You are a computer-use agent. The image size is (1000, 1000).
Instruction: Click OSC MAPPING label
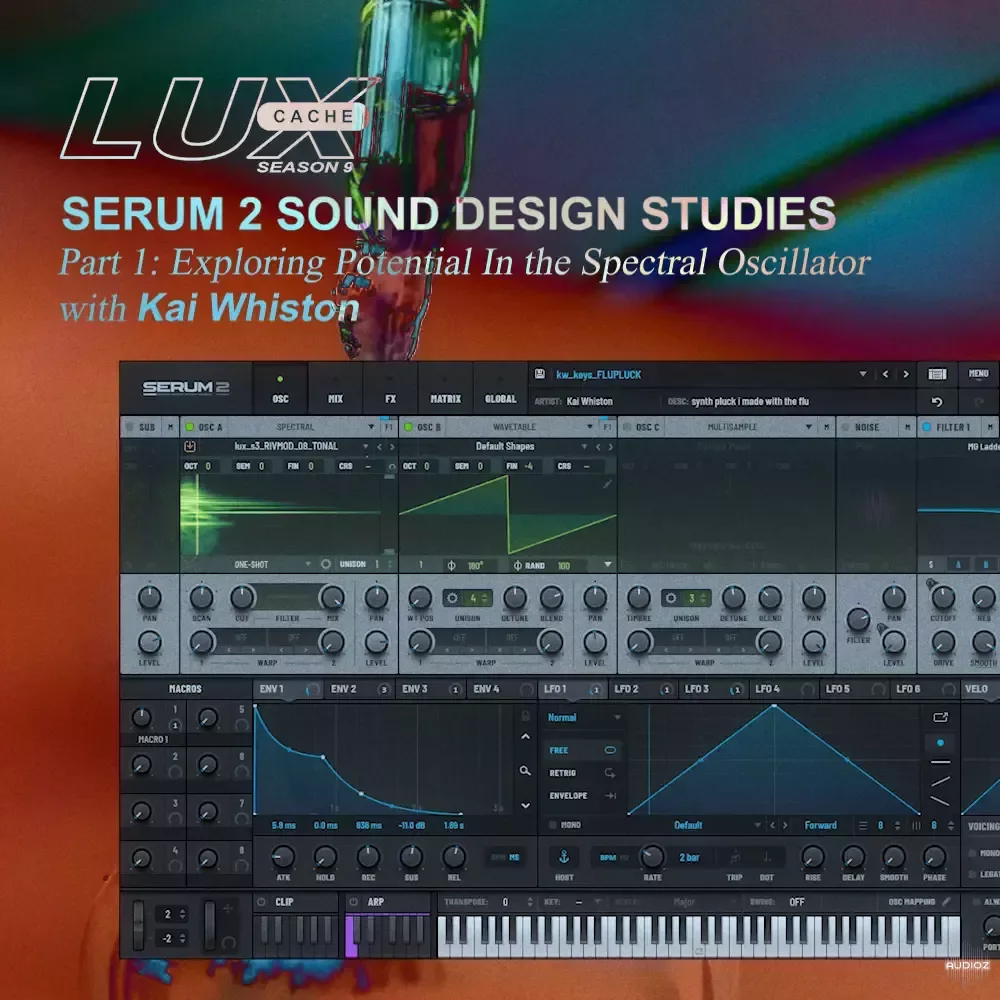coord(911,902)
